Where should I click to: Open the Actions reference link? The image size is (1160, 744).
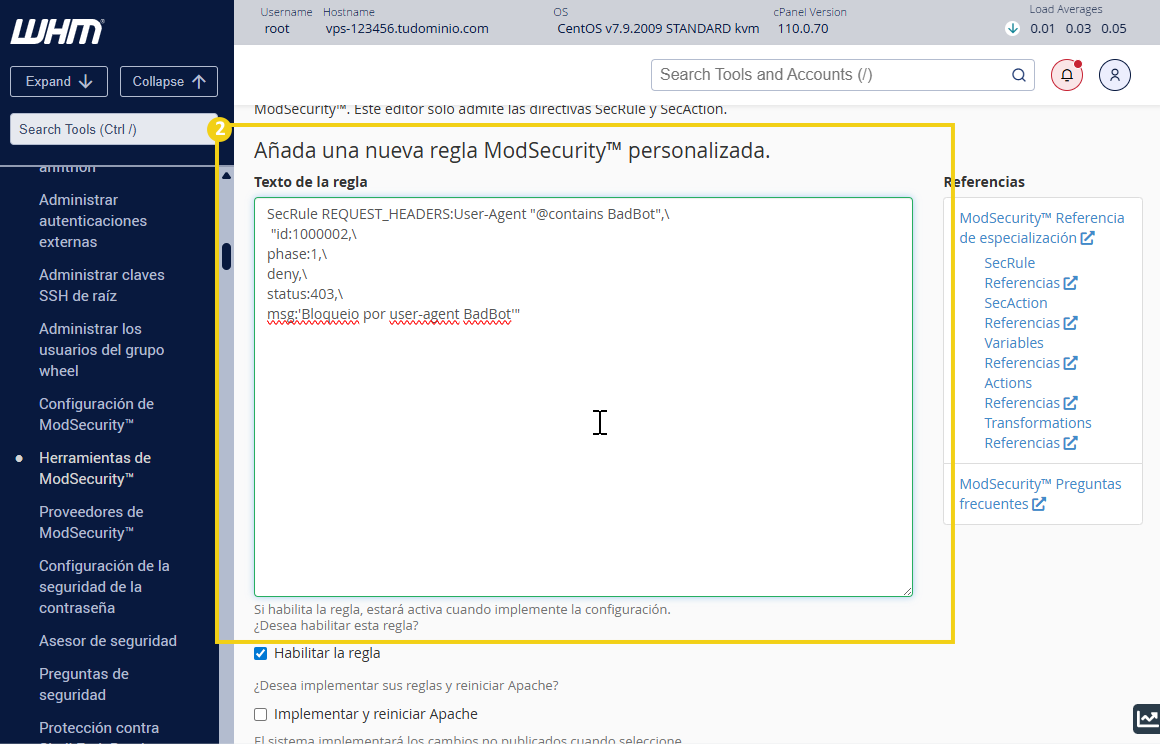[1031, 393]
